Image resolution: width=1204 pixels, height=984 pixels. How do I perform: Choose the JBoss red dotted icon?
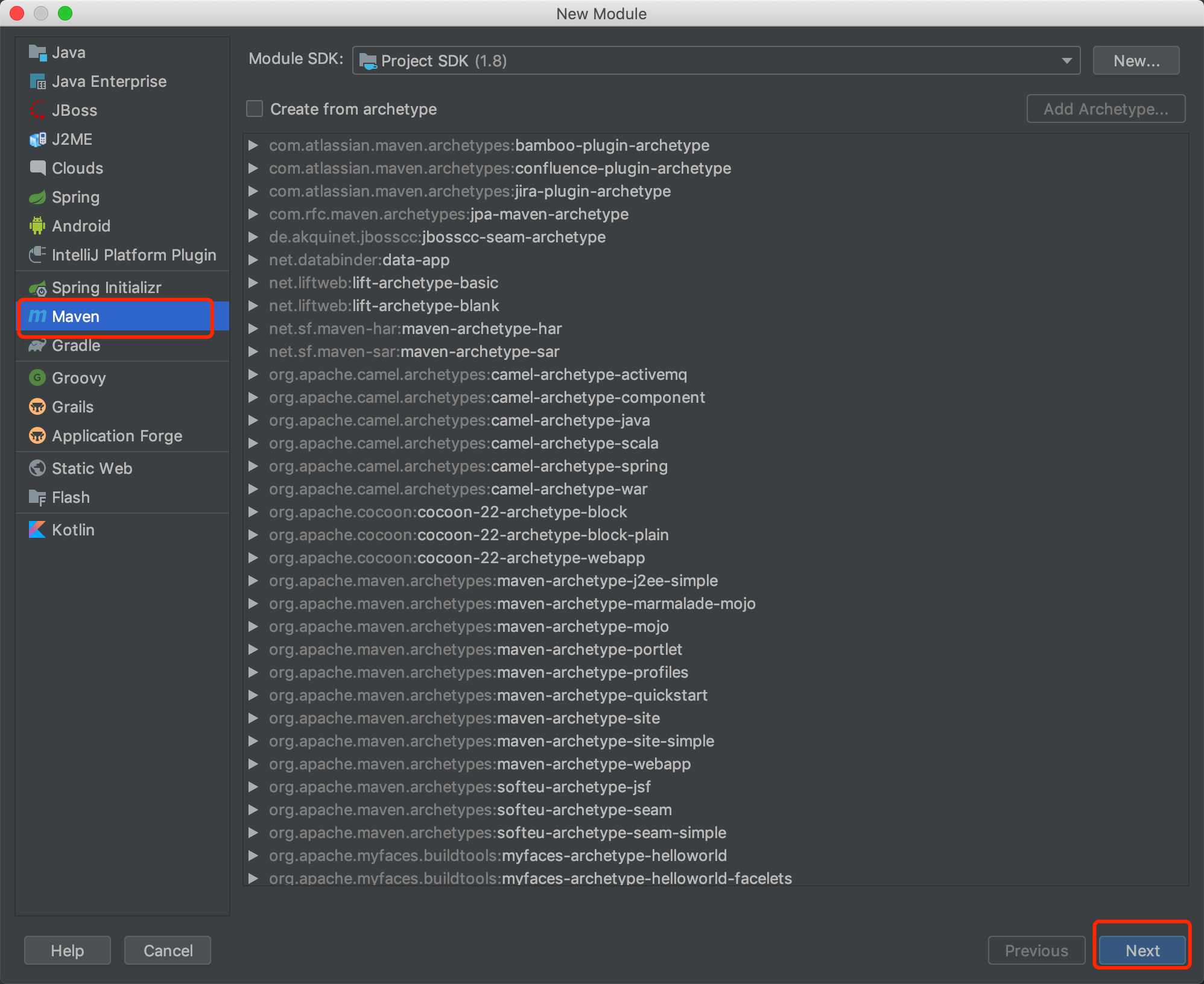pos(37,110)
